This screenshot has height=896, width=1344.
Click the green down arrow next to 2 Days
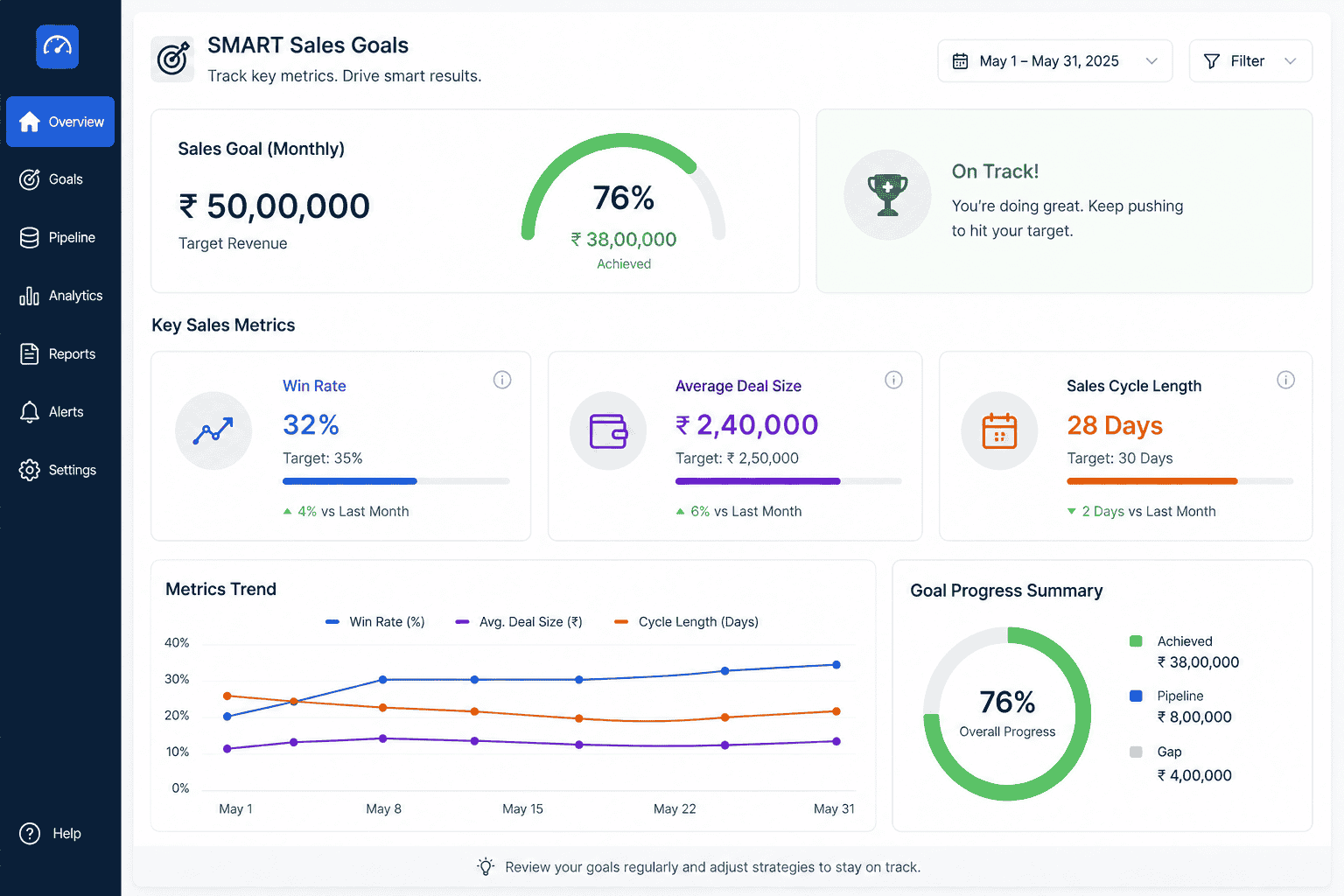tap(1071, 511)
